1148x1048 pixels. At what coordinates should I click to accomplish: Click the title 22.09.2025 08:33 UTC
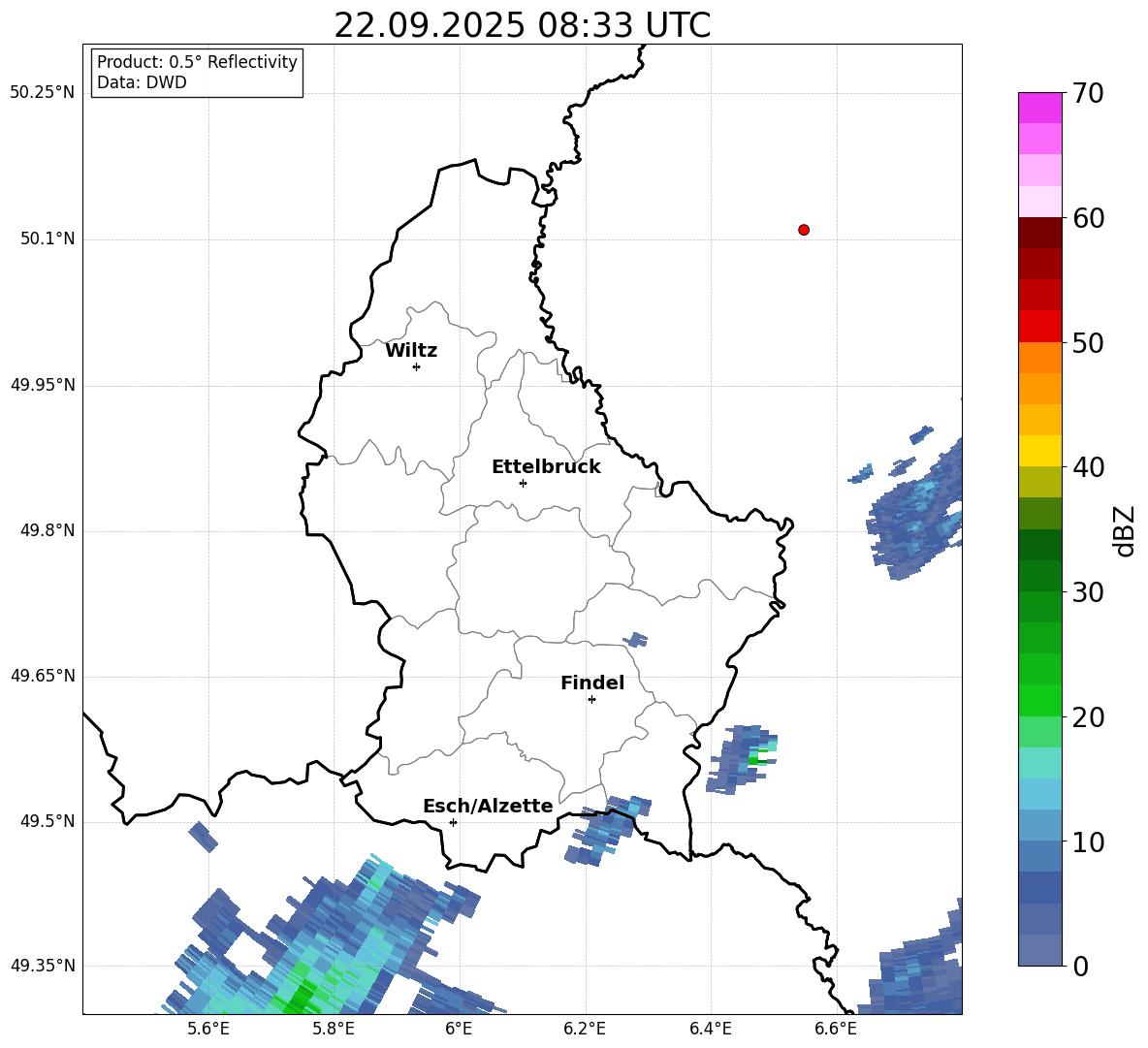tap(522, 25)
